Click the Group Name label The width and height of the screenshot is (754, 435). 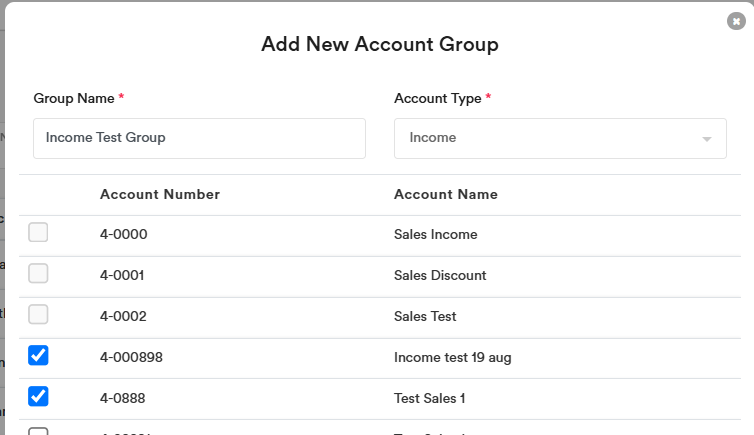(74, 98)
